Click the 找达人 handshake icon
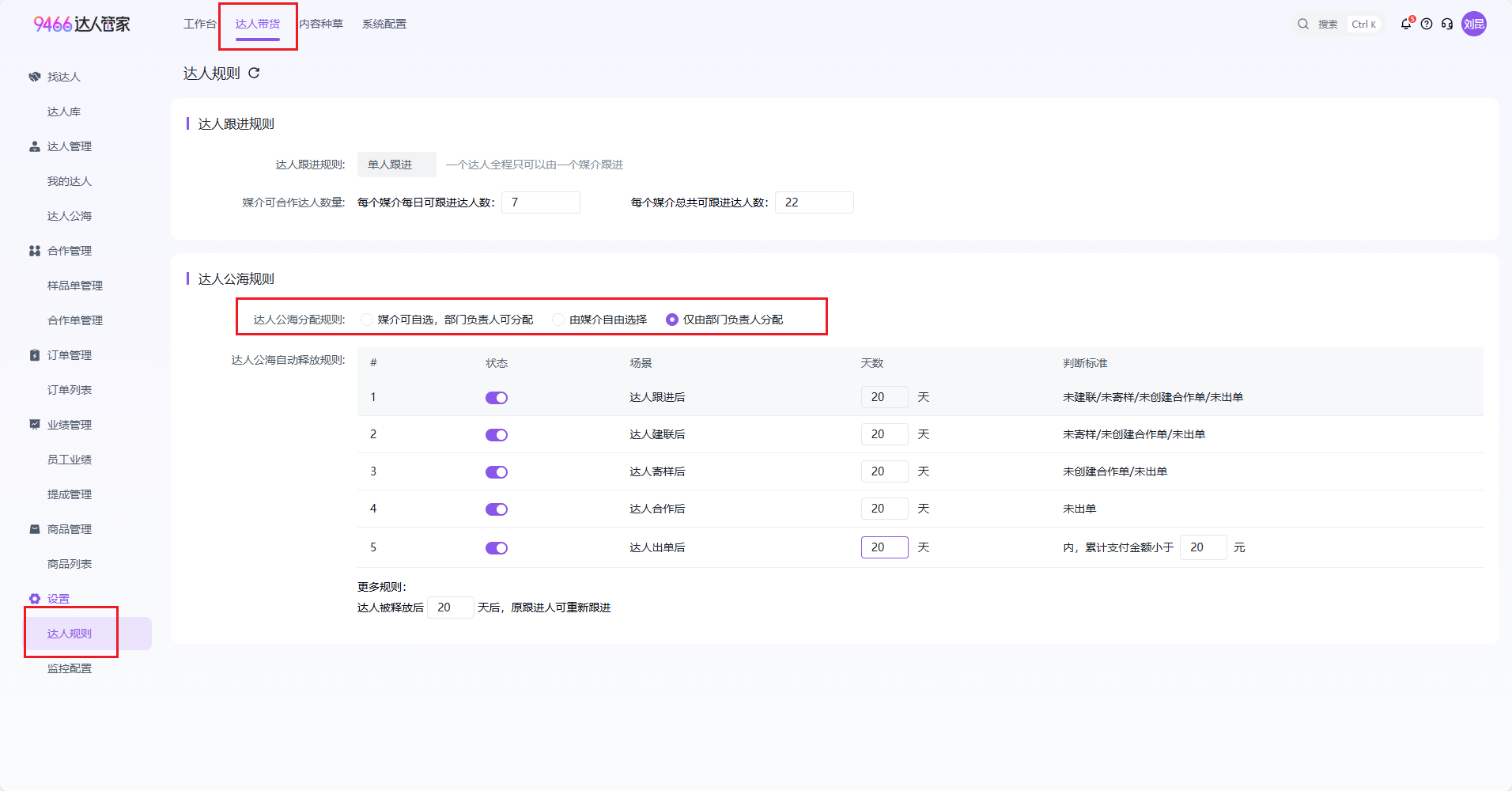Viewport: 1512px width, 791px height. tap(35, 77)
